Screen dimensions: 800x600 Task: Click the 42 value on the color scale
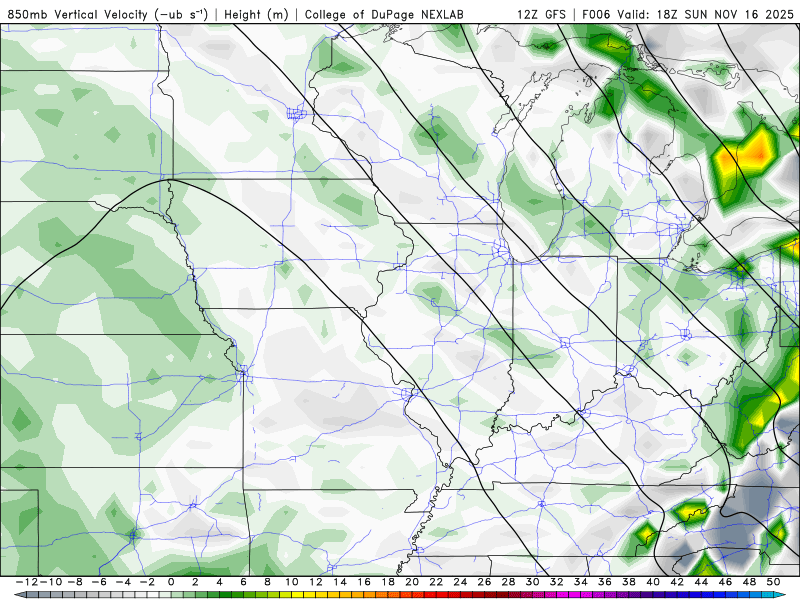click(x=678, y=582)
